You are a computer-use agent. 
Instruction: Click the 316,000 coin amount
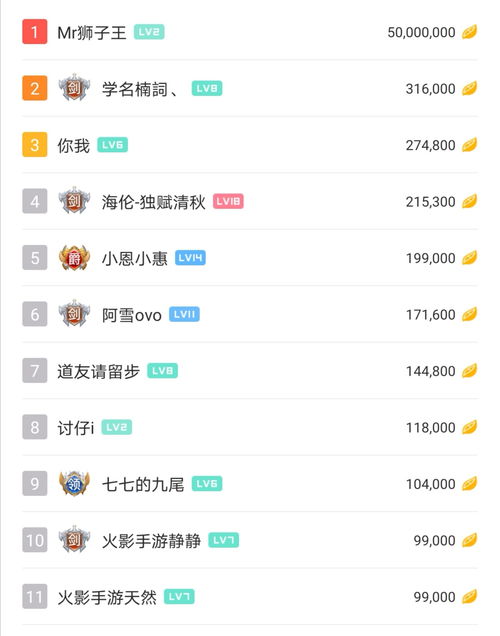(x=430, y=89)
